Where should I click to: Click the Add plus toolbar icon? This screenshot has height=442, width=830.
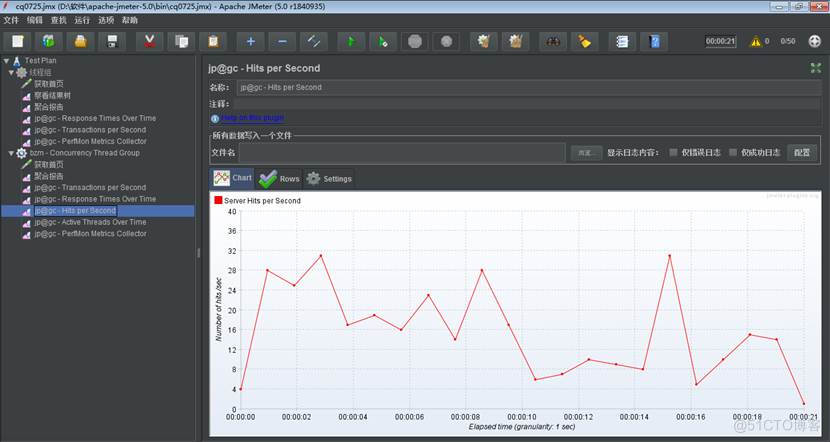coord(250,41)
